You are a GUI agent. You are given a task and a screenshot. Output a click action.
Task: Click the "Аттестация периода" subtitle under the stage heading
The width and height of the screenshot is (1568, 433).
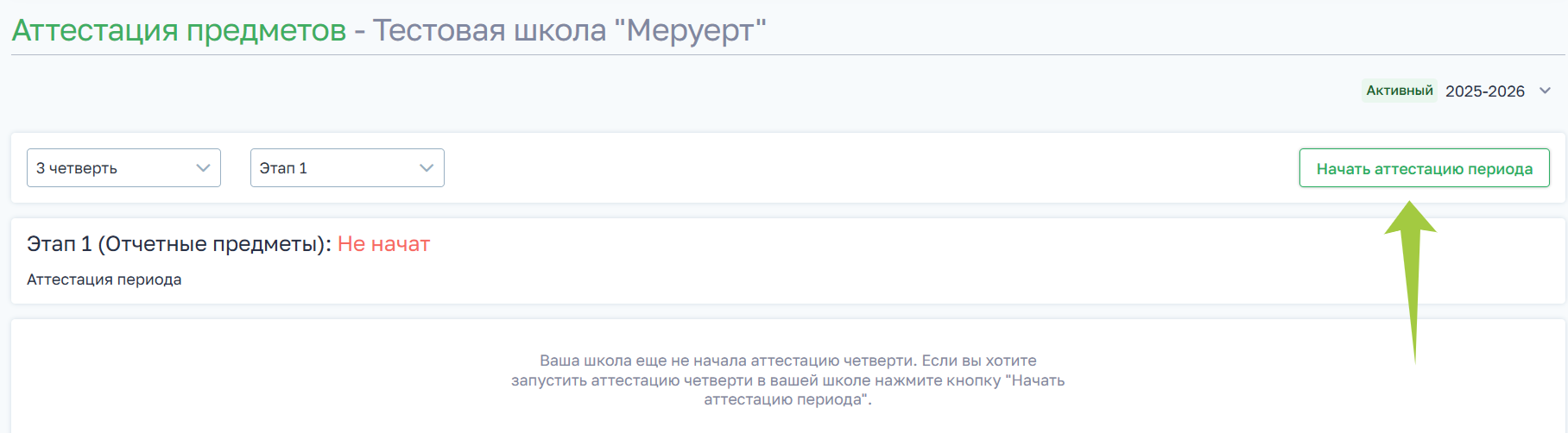[104, 279]
